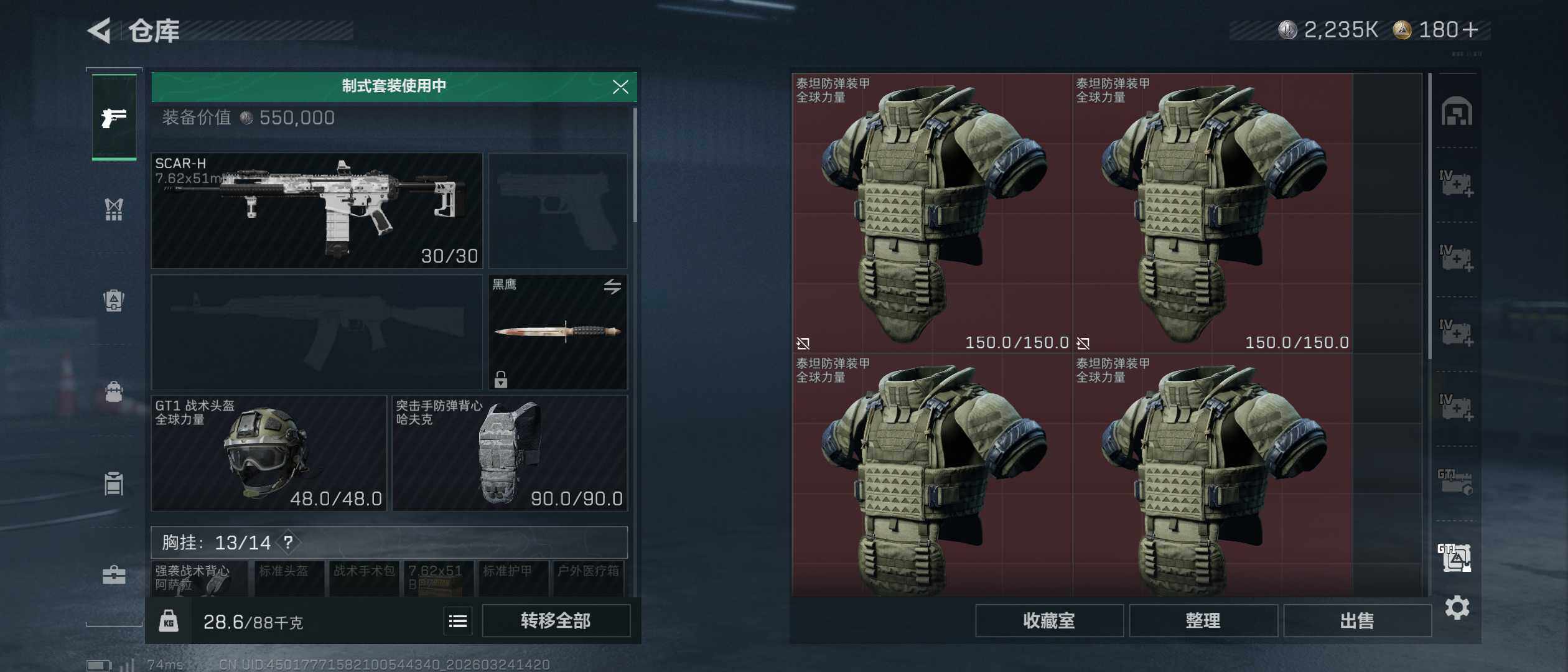Toggle the lock icon on the knife slot
This screenshot has height=672, width=1568.
coord(501,379)
